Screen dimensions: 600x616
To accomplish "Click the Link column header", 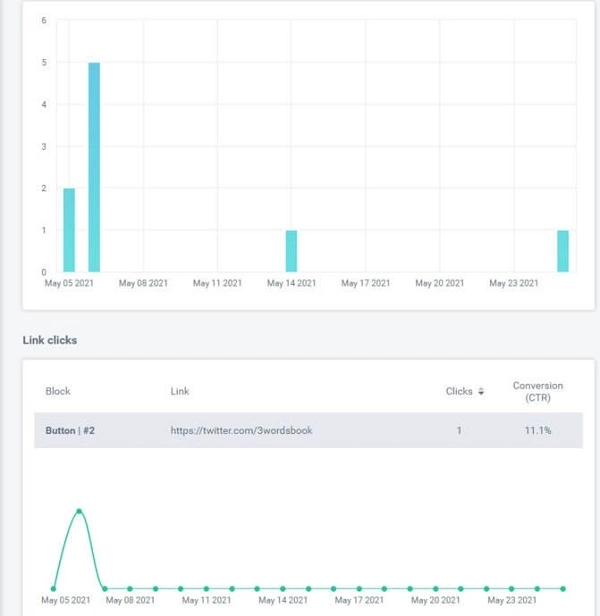I will click(179, 391).
